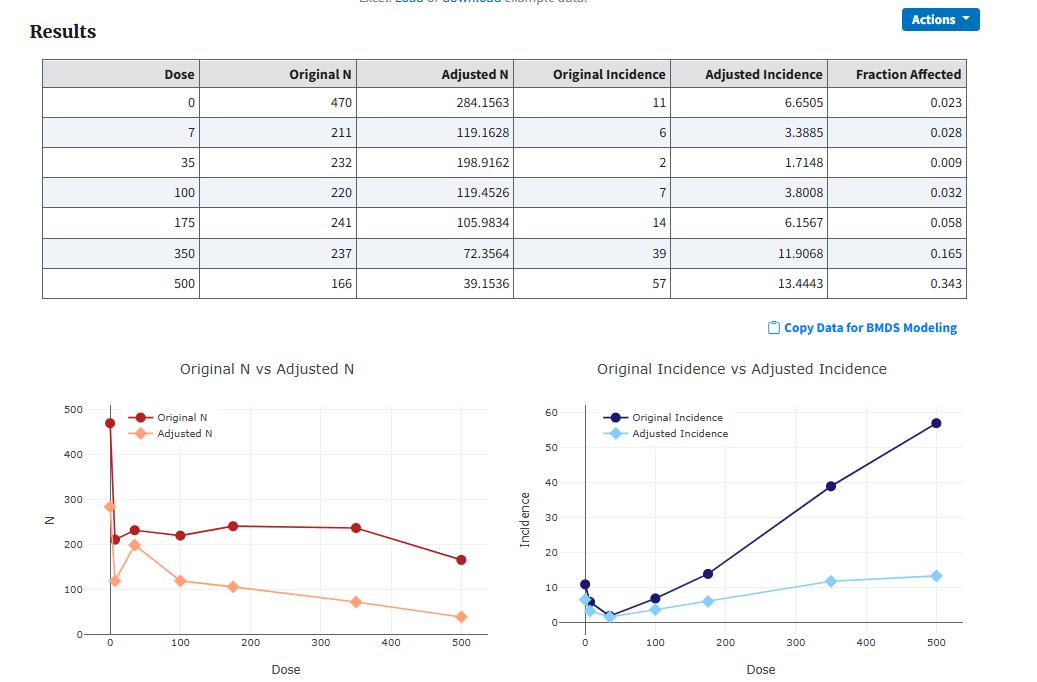Select the Adjusted N value 198.9162
1037x682 pixels.
click(x=483, y=162)
